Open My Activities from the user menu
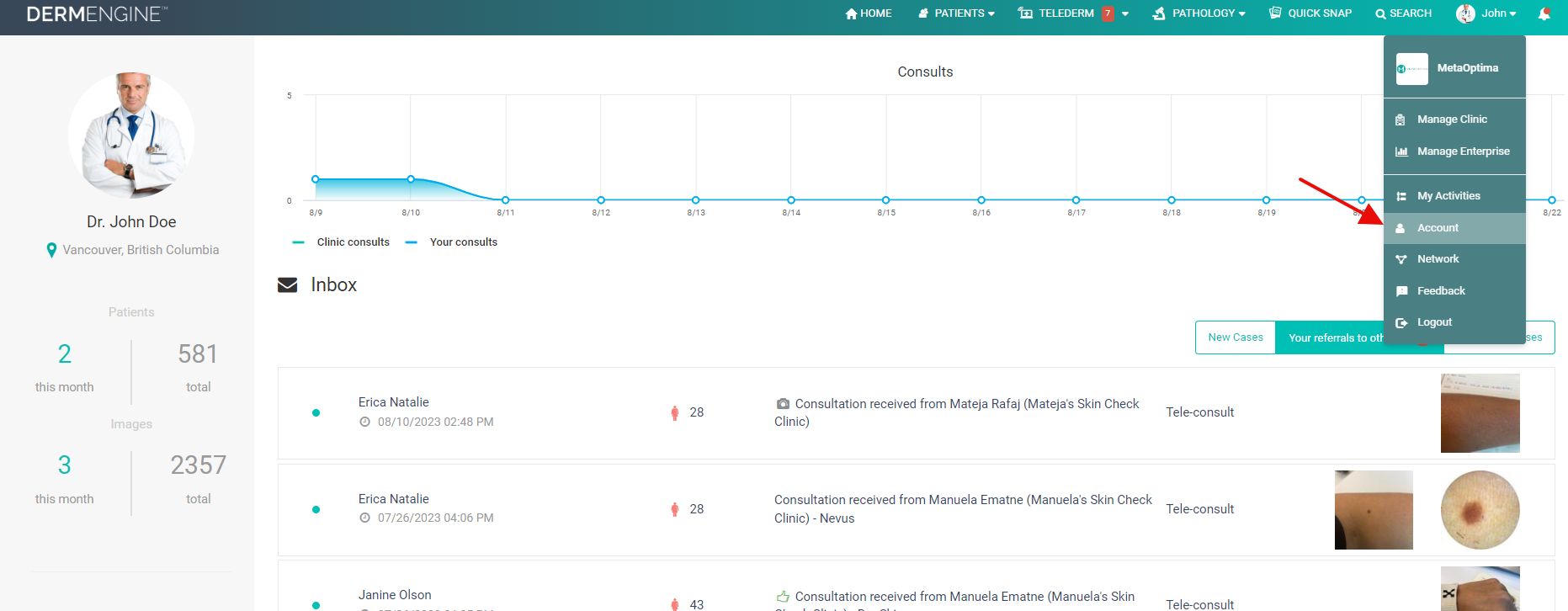 pos(1454,196)
